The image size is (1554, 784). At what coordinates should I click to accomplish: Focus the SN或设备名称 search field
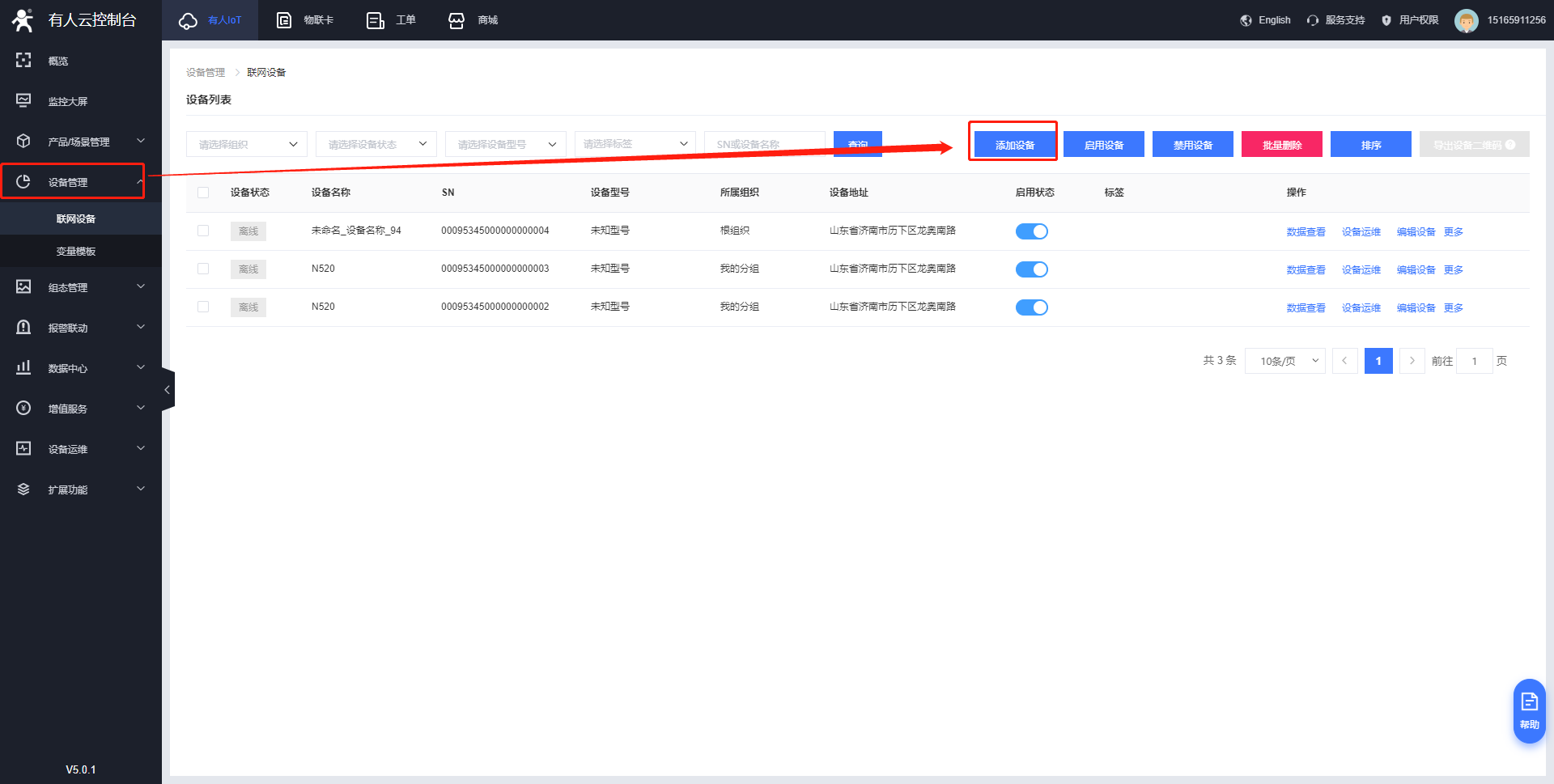(764, 144)
